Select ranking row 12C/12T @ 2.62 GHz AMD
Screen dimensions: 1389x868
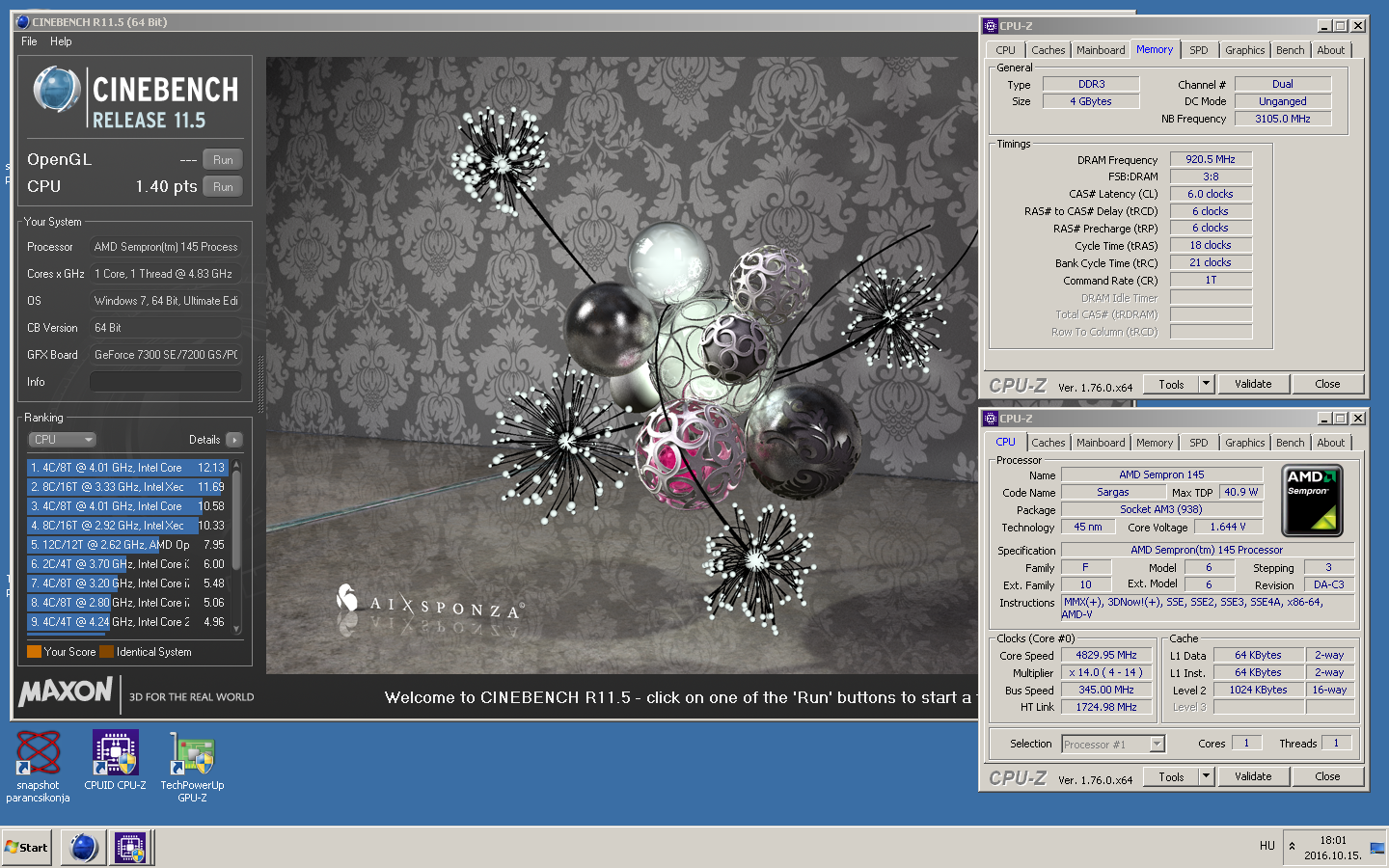click(127, 545)
